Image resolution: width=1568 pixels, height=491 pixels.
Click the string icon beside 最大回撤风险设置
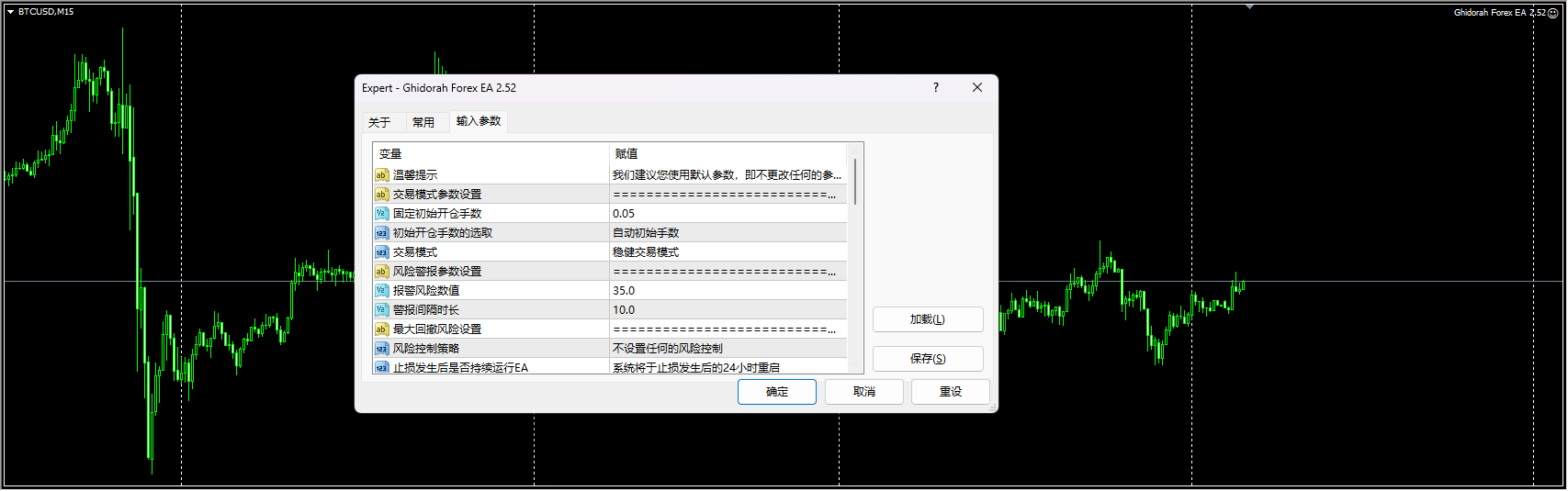point(381,329)
